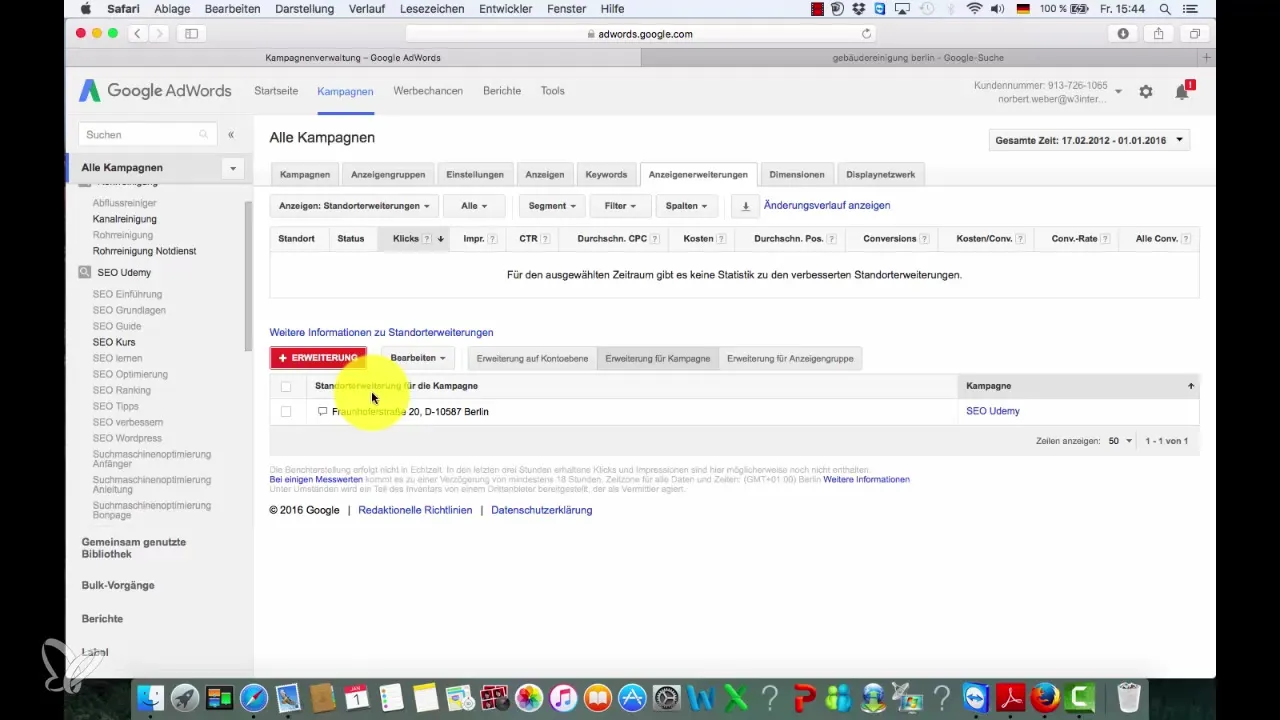The width and height of the screenshot is (1280, 720).
Task: Open the SEO Udemy campaign link in table
Action: 993,411
